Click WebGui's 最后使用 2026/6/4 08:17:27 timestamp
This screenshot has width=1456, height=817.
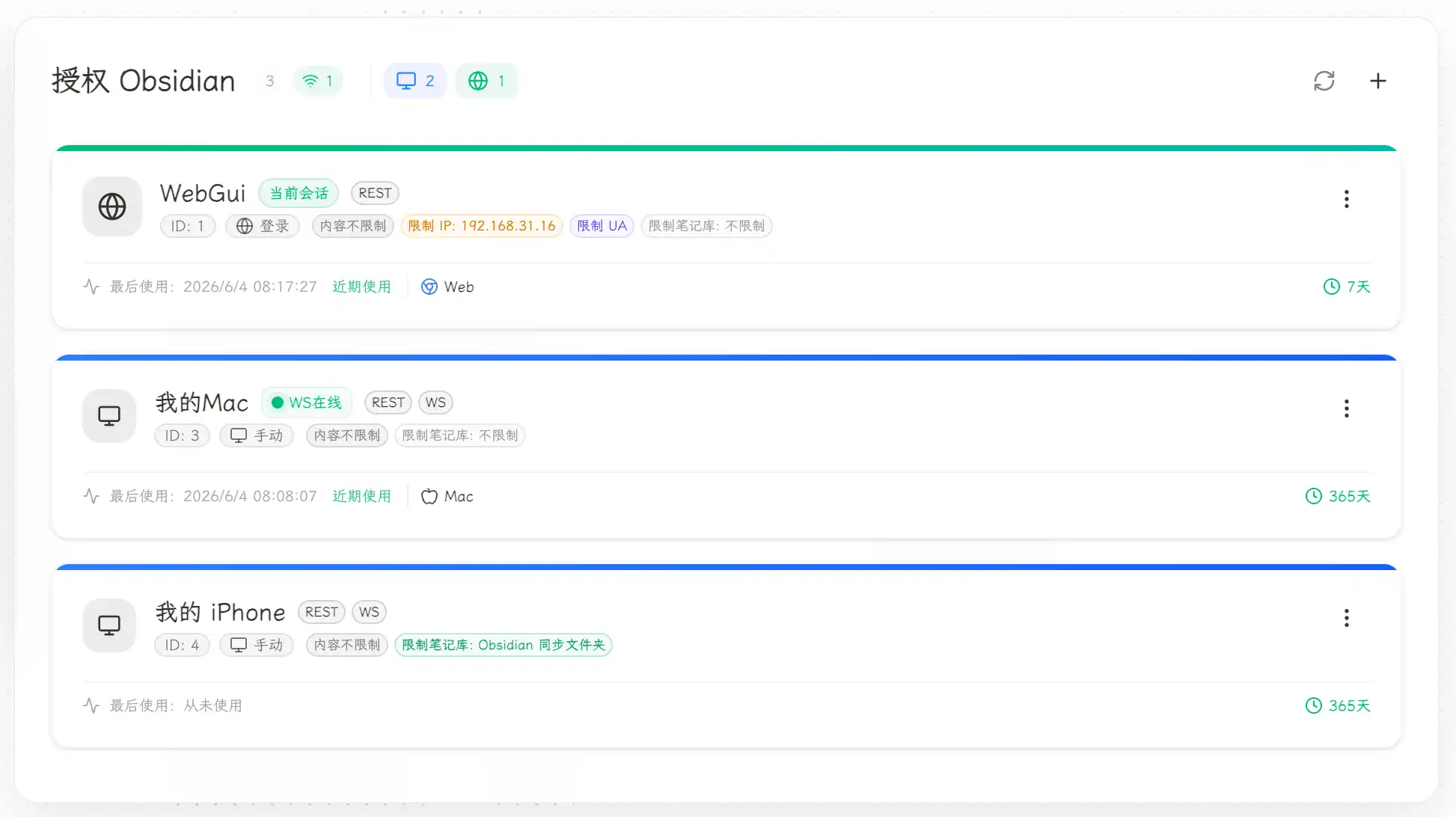213,287
